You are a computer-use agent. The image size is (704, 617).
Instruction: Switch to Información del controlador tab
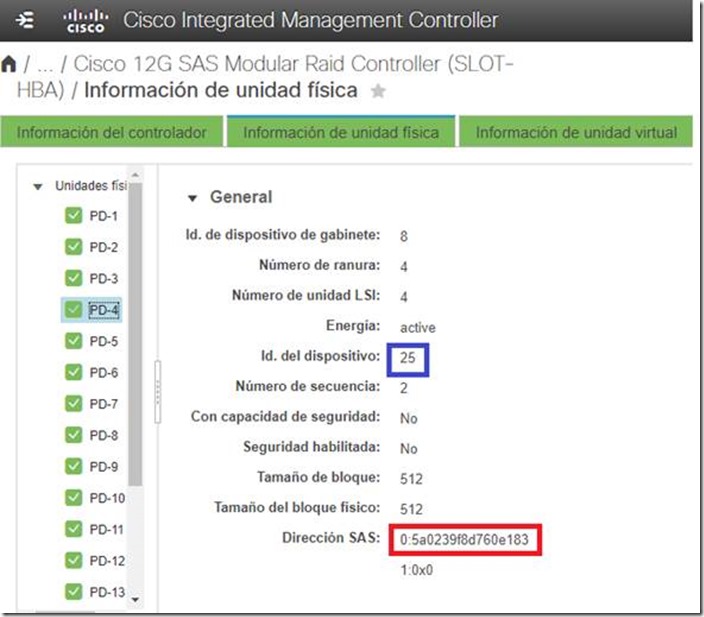point(112,132)
